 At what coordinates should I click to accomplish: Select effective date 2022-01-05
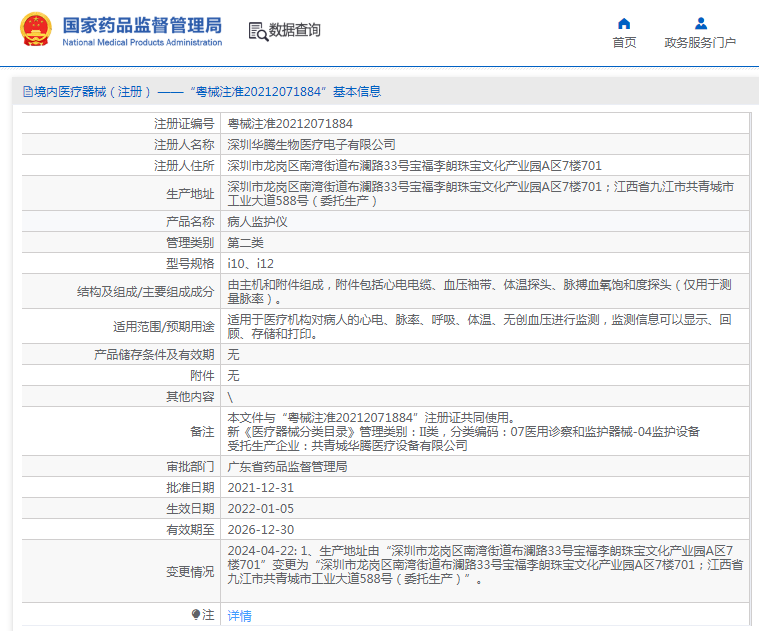coord(260,509)
